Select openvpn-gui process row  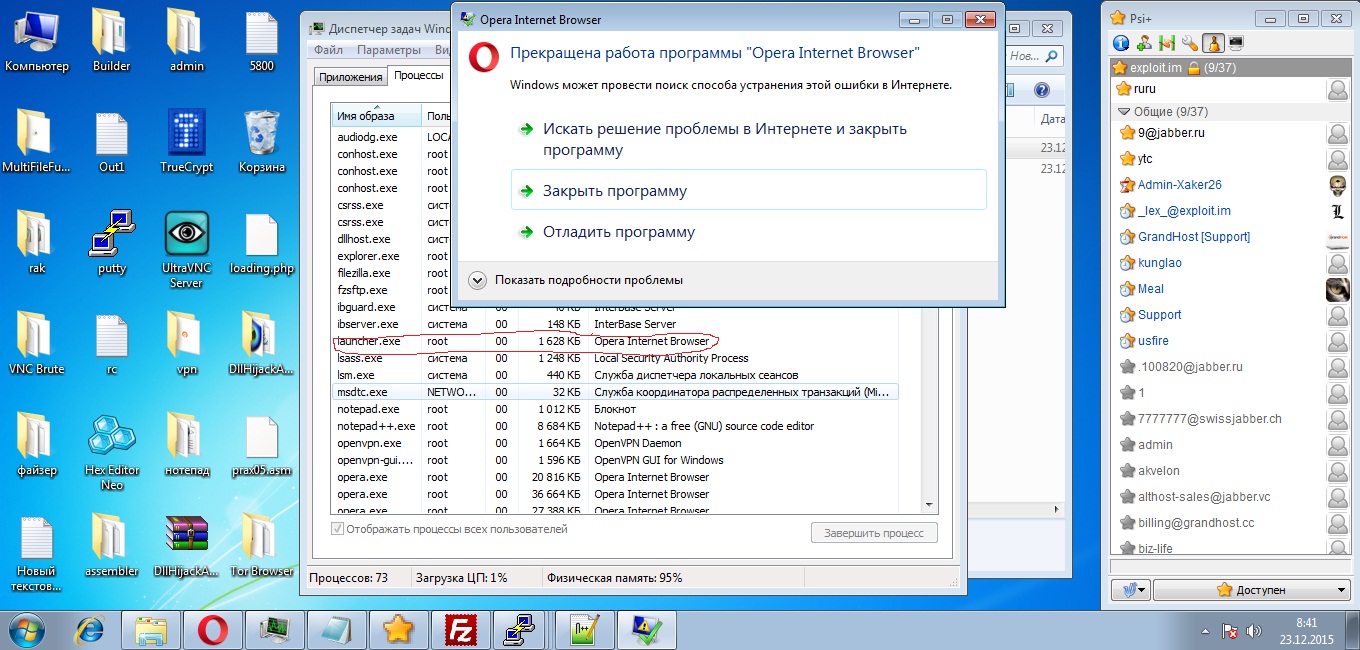coord(615,460)
